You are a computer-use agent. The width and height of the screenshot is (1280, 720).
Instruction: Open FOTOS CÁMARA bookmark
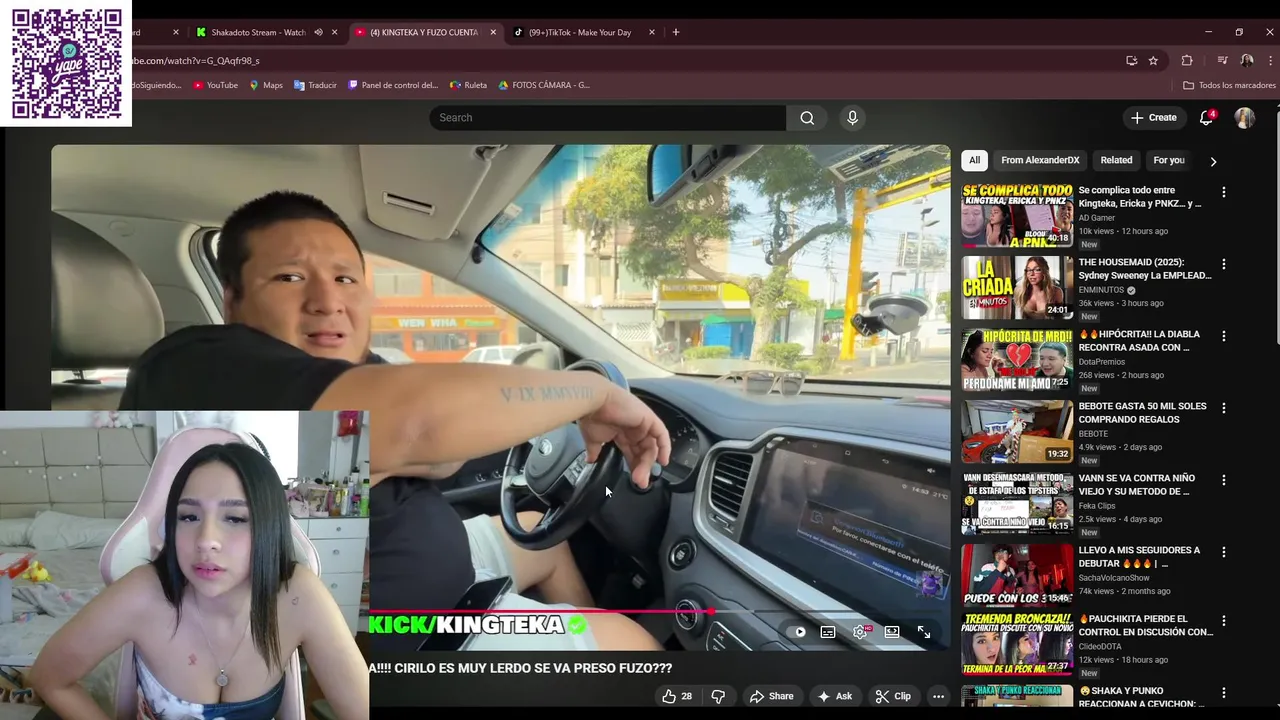(x=544, y=85)
